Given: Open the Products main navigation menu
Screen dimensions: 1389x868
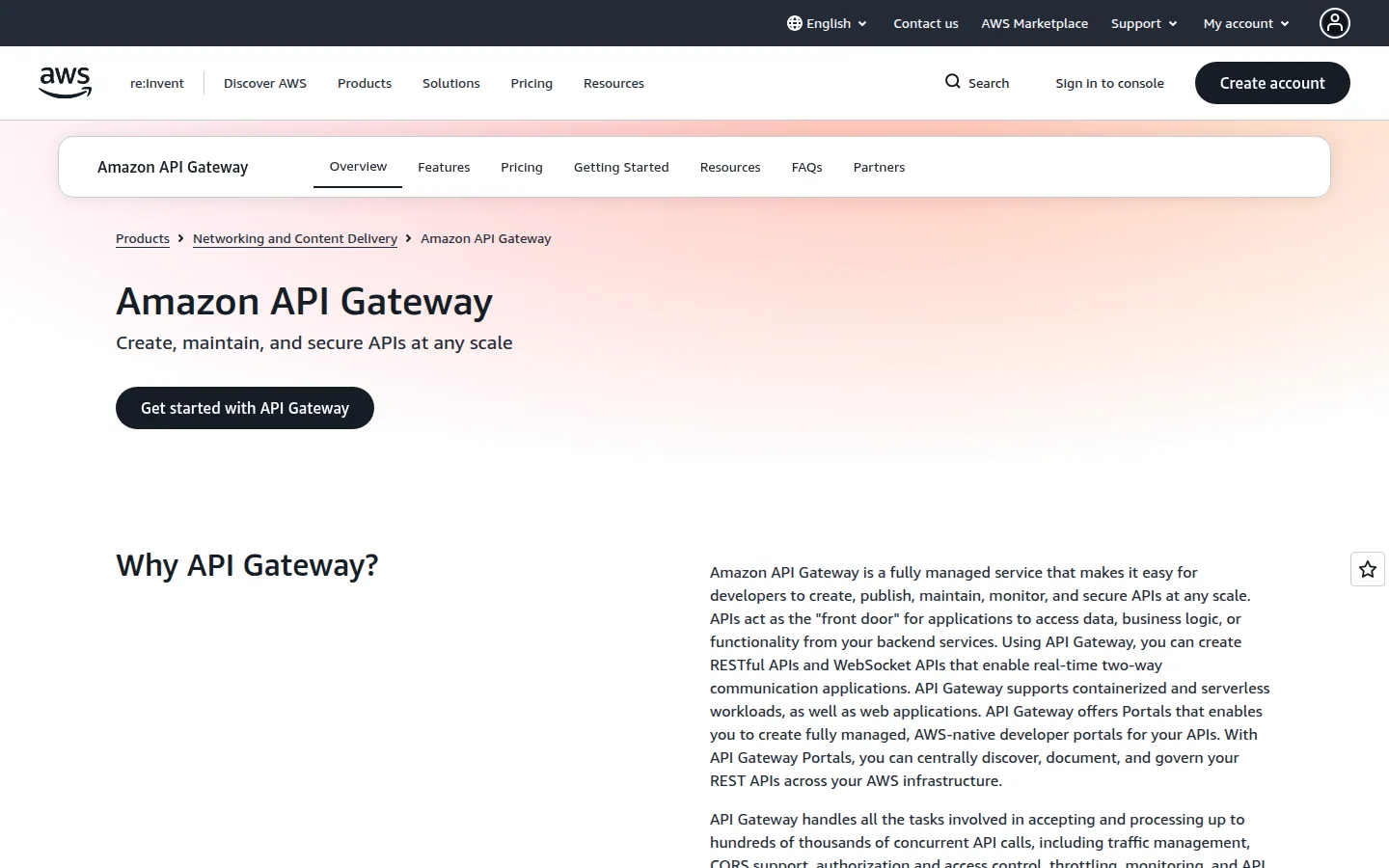Looking at the screenshot, I should tap(365, 83).
